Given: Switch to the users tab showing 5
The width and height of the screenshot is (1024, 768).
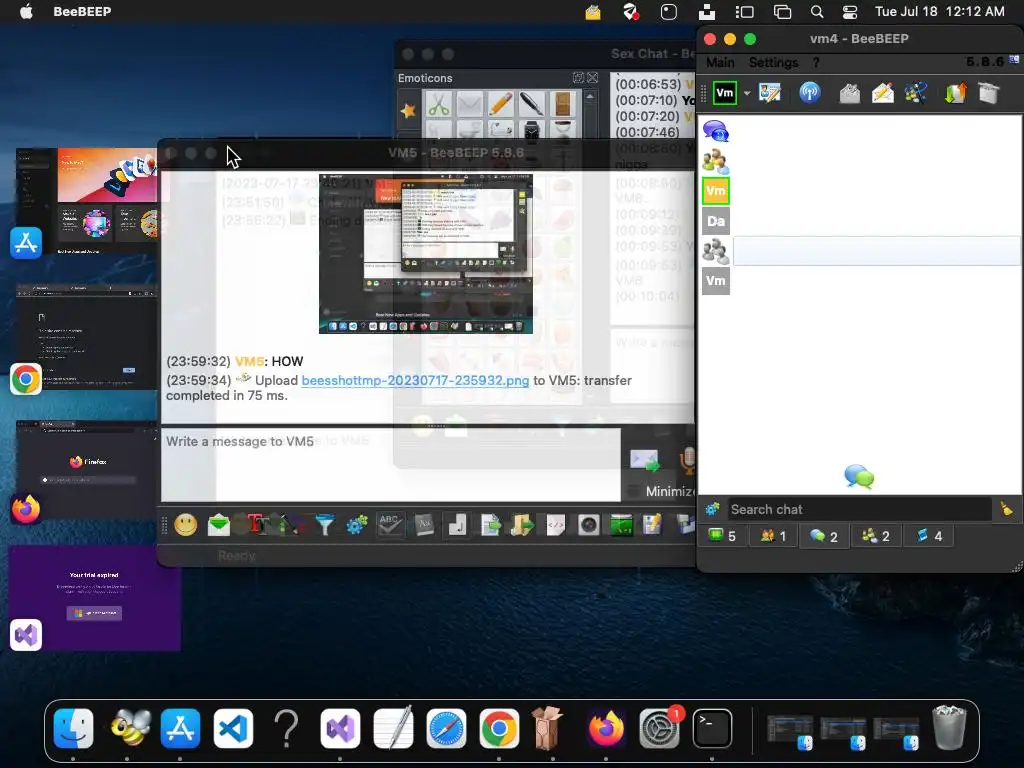Looking at the screenshot, I should 722,536.
